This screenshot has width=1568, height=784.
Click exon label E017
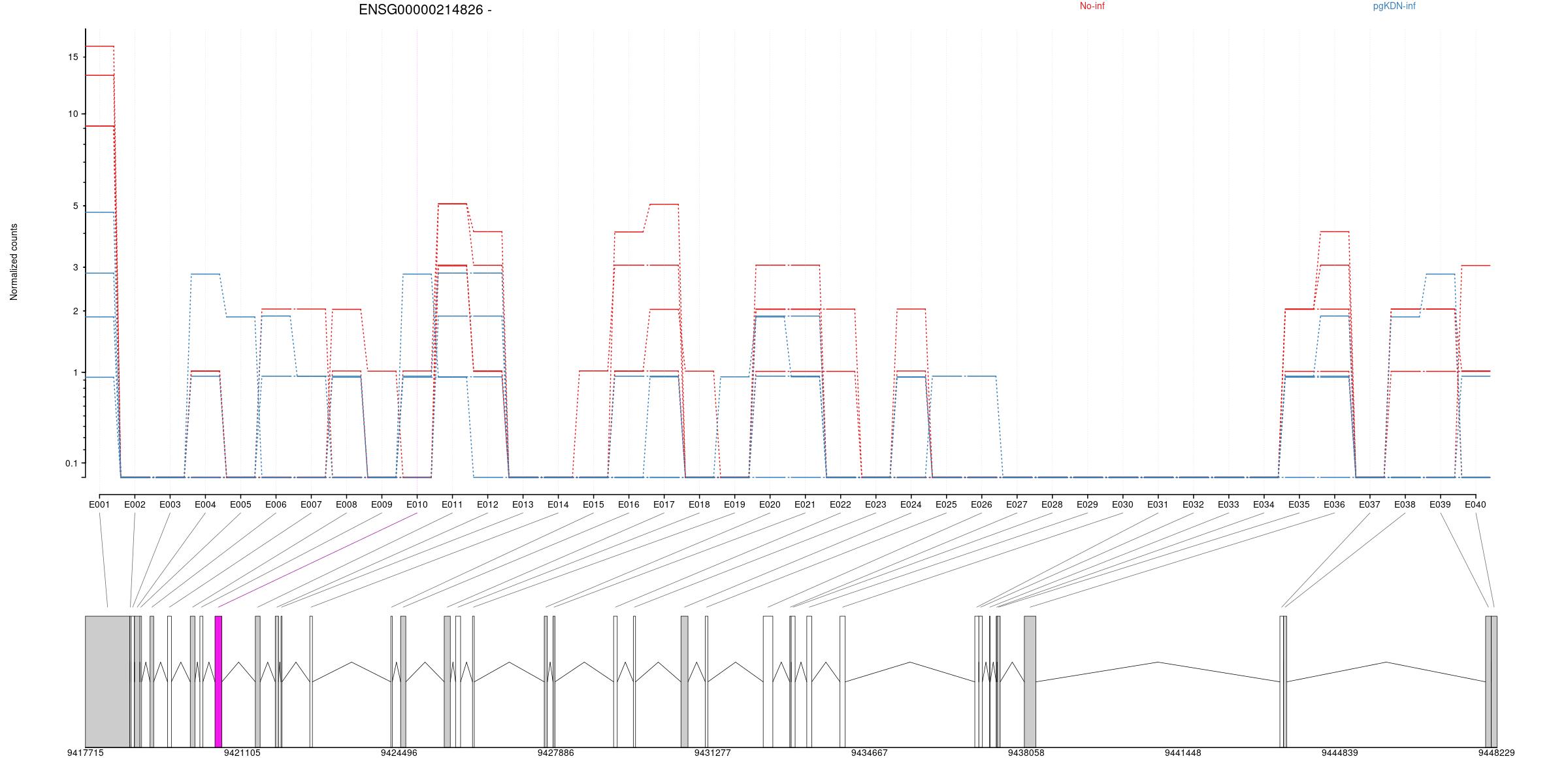[664, 504]
